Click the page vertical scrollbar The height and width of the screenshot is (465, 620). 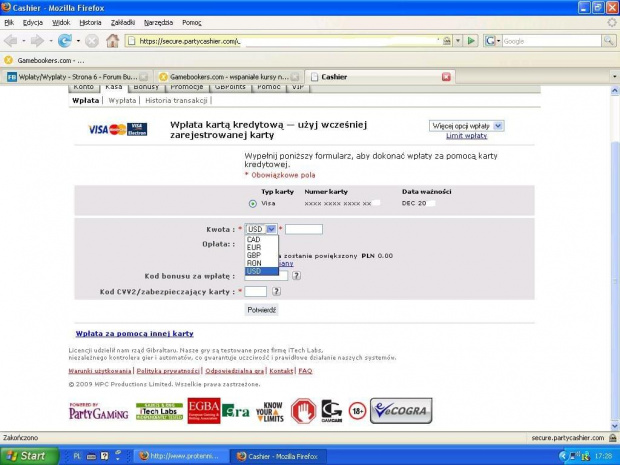coord(615,259)
